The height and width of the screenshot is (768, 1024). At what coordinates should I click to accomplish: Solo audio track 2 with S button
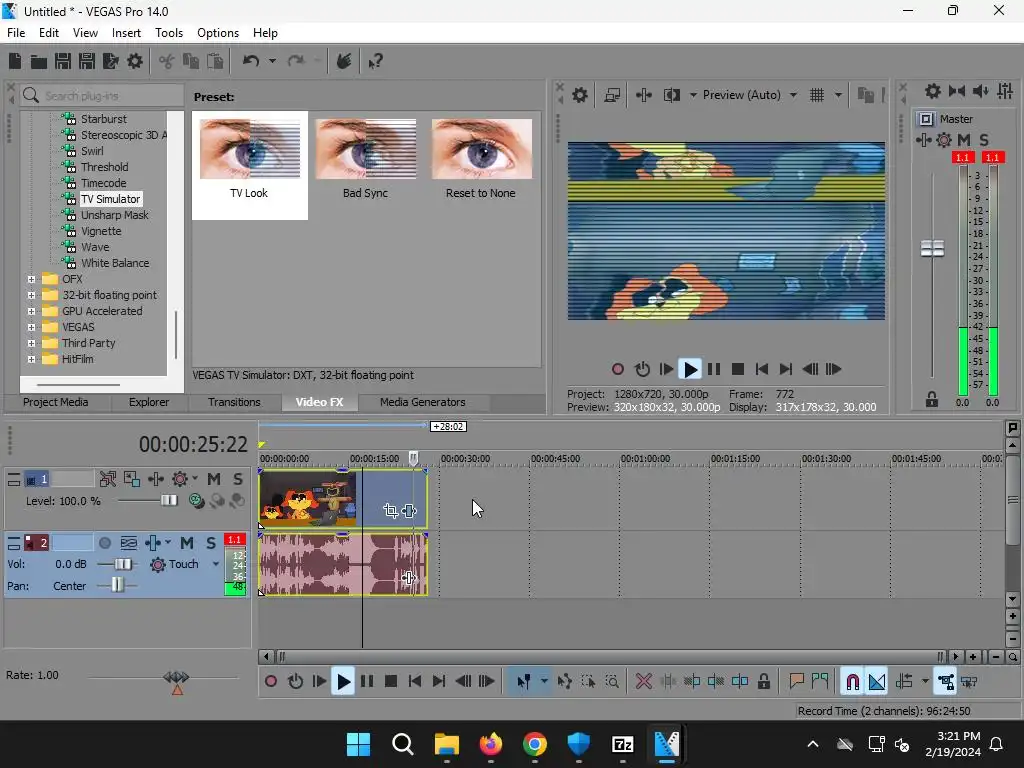click(x=210, y=543)
